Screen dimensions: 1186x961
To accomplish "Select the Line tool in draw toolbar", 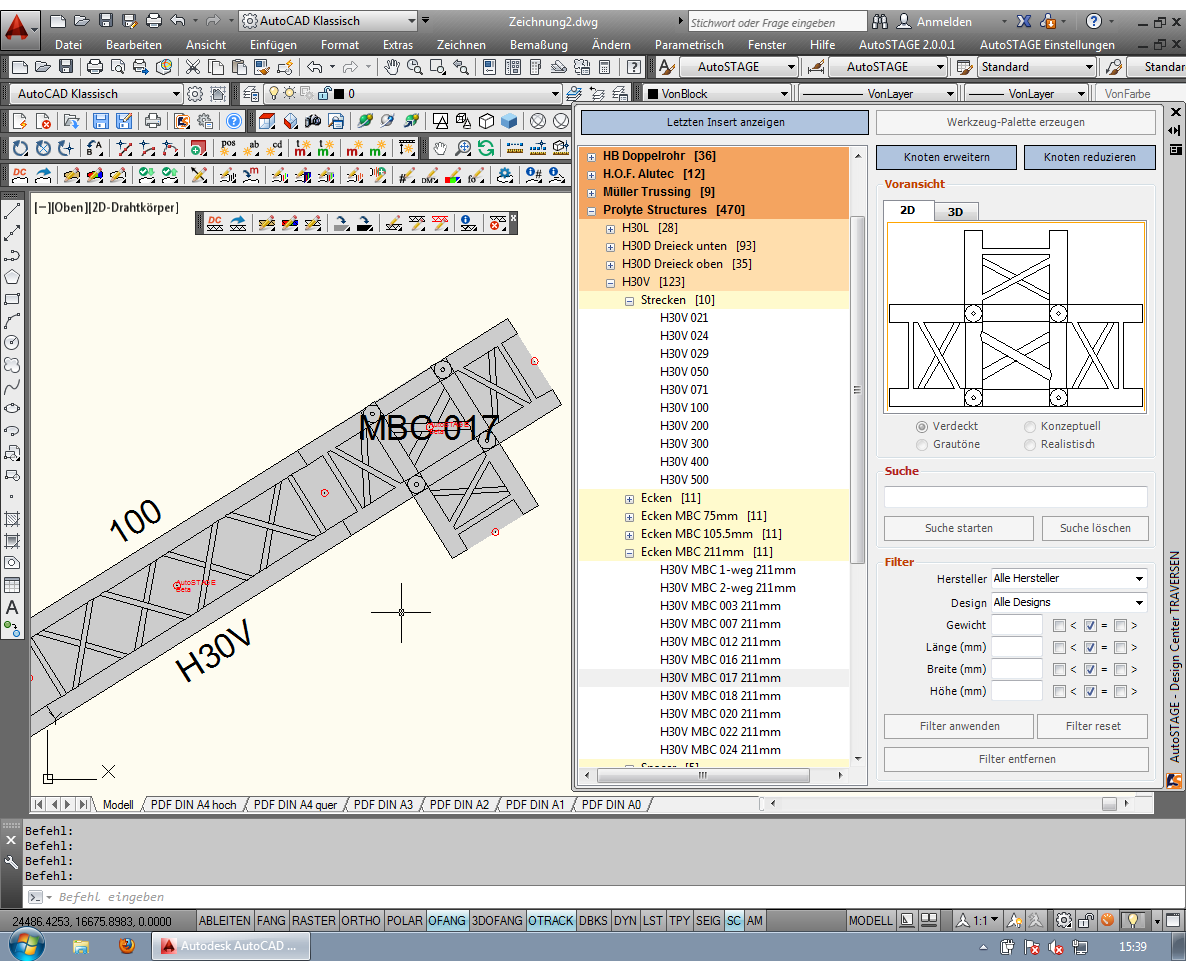I will click(13, 212).
